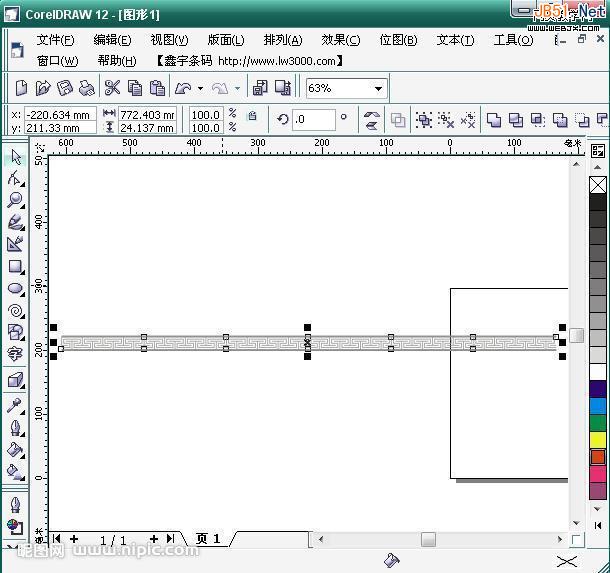Expand the Undo history arrow
The width and height of the screenshot is (610, 573).
point(200,89)
